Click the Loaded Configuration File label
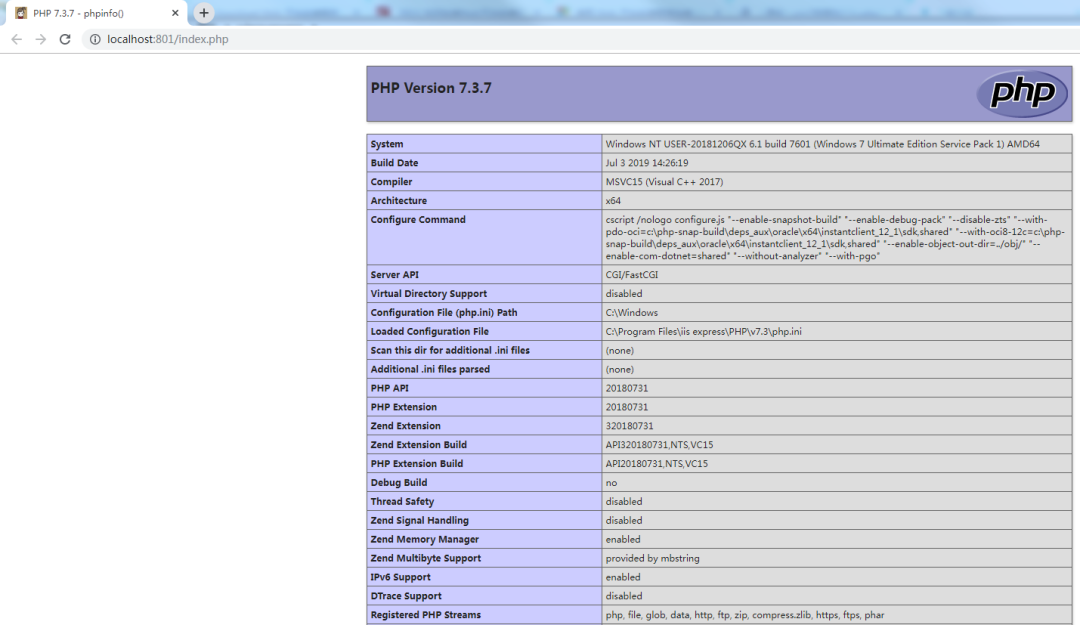Image resolution: width=1080 pixels, height=625 pixels. point(430,331)
